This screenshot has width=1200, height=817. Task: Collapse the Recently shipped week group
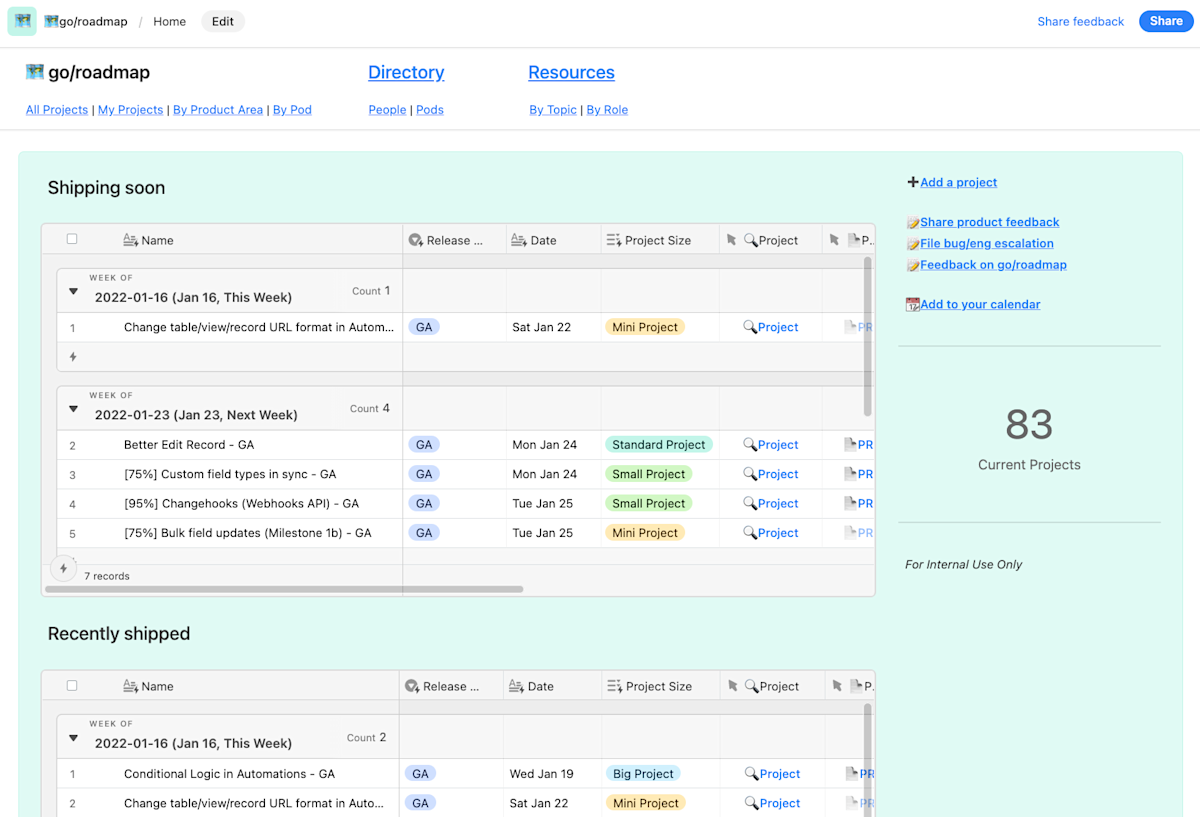72,737
